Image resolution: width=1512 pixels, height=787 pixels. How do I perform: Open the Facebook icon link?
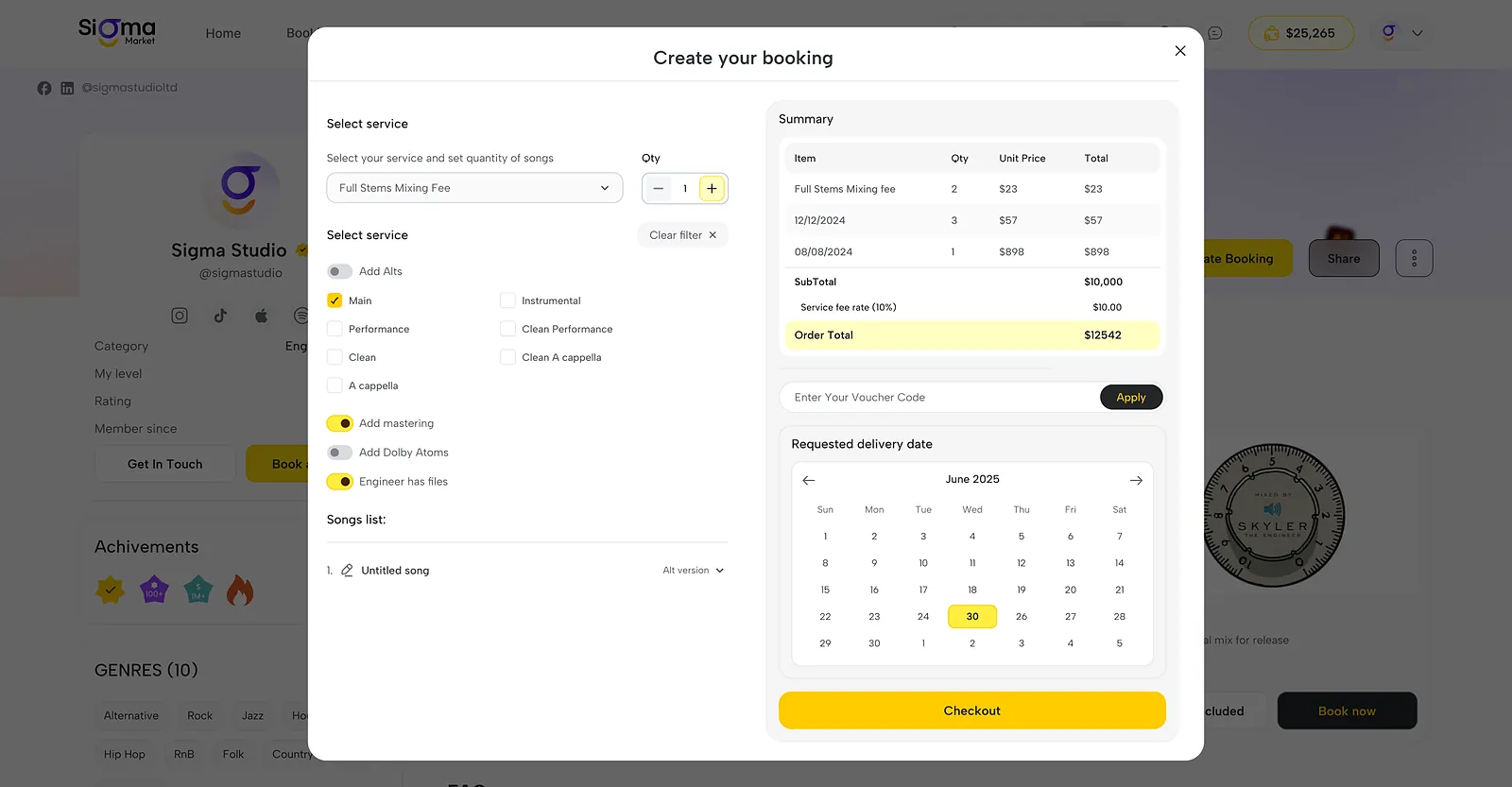(x=44, y=88)
